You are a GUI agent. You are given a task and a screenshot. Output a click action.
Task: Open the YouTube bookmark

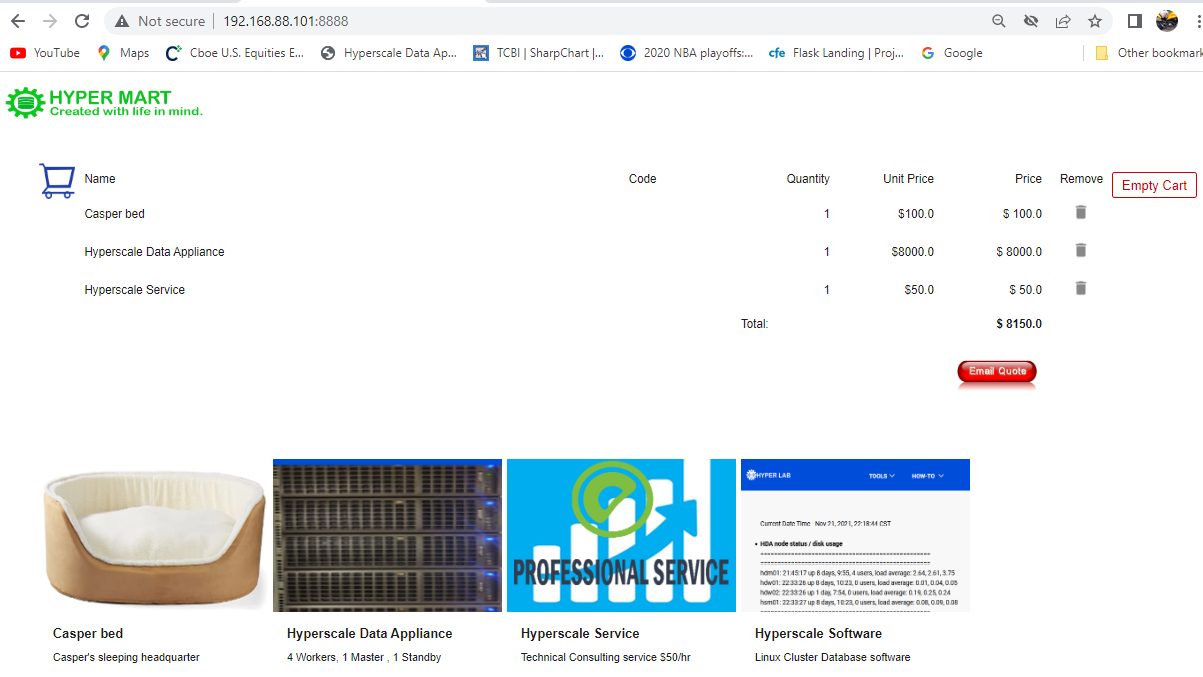pos(45,53)
